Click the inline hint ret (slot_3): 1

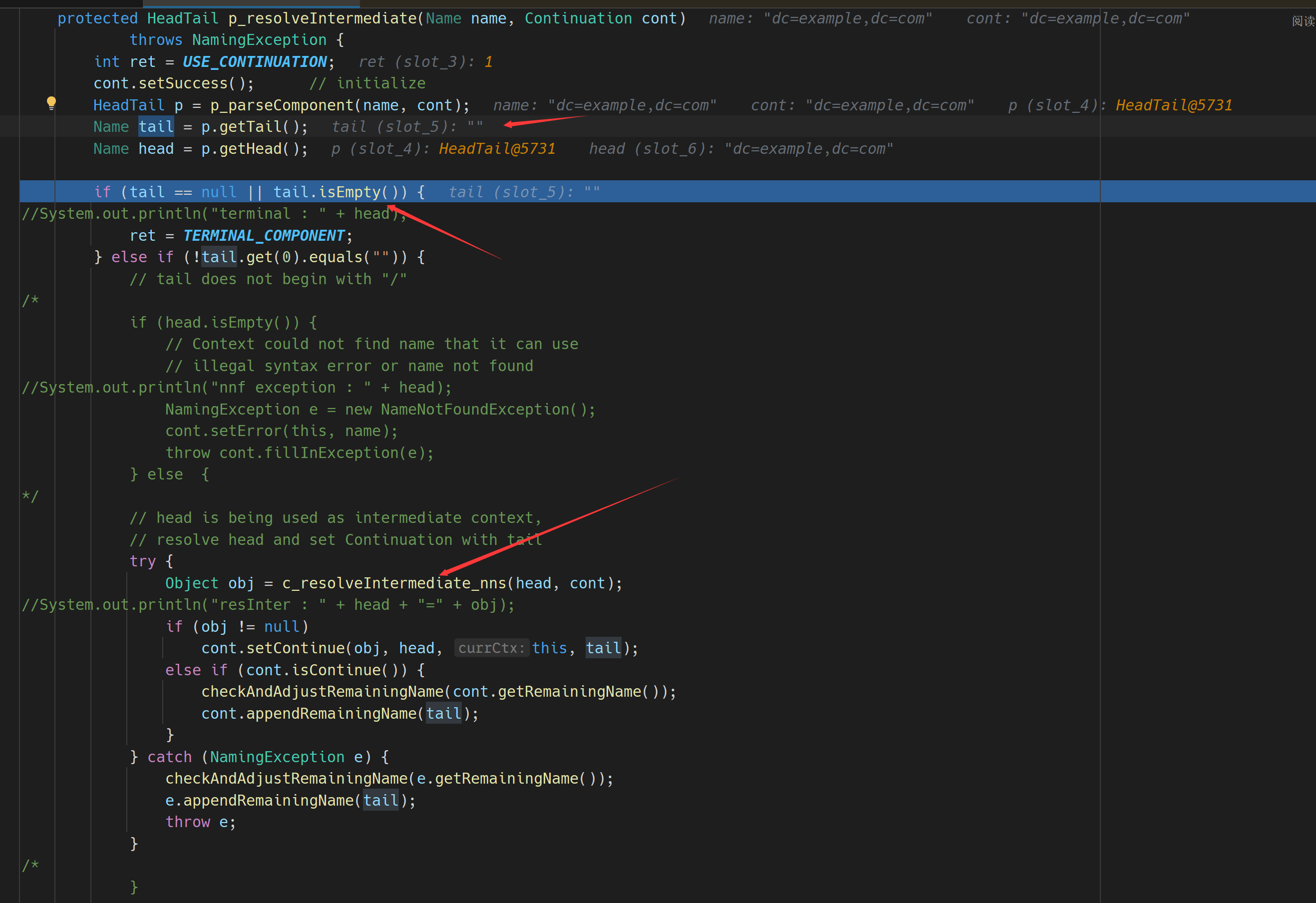(425, 62)
